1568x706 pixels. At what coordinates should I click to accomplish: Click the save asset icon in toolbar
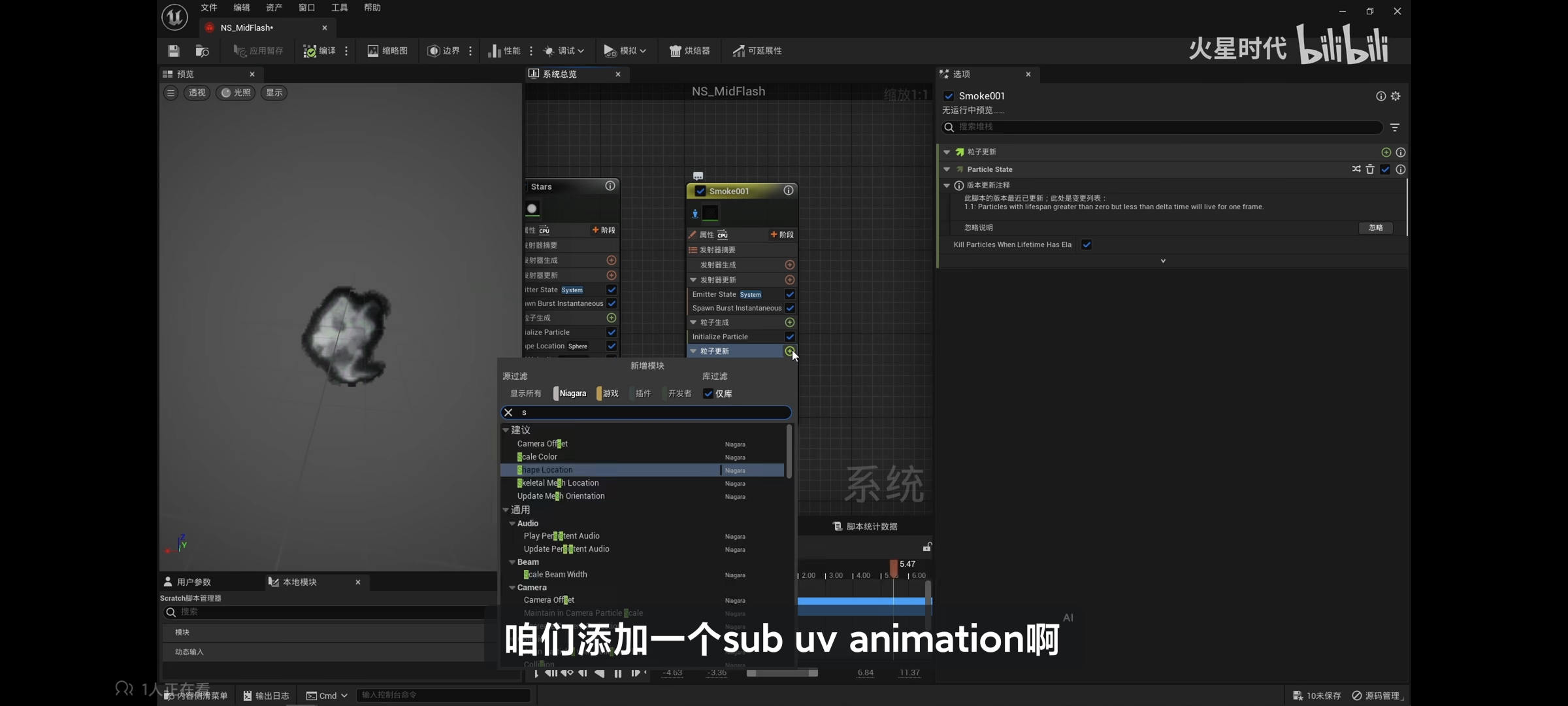pos(173,51)
